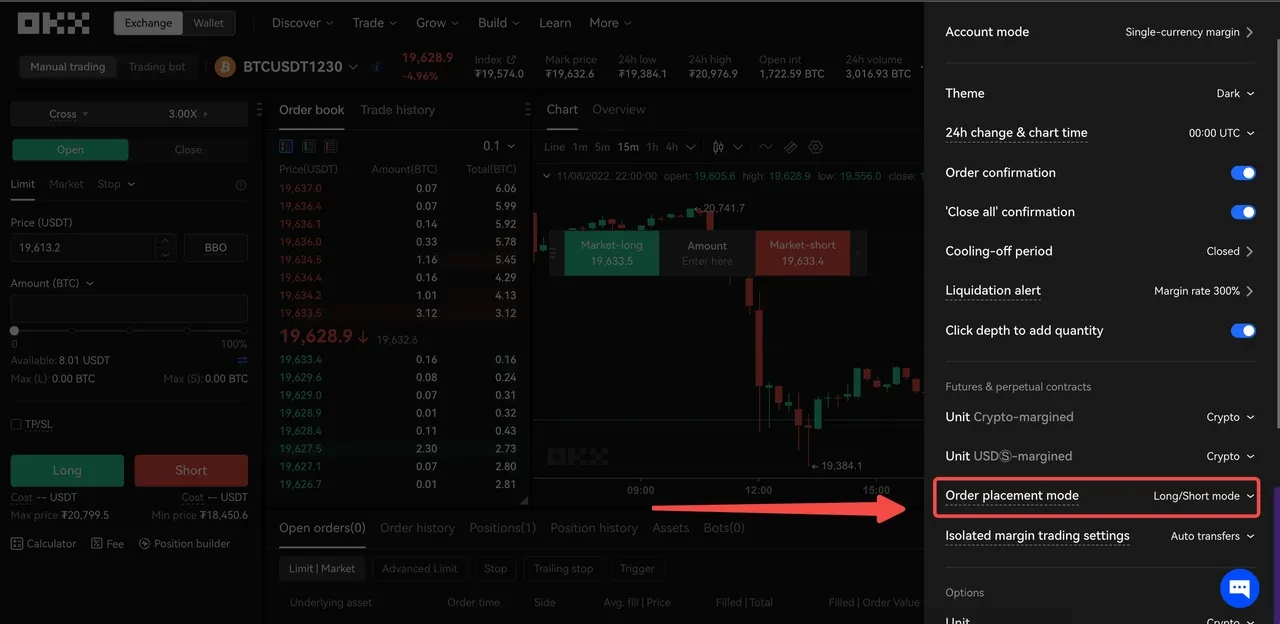Click the help question mark in order form
Screen dimensions: 1280x624
pyautogui.click(x=240, y=185)
